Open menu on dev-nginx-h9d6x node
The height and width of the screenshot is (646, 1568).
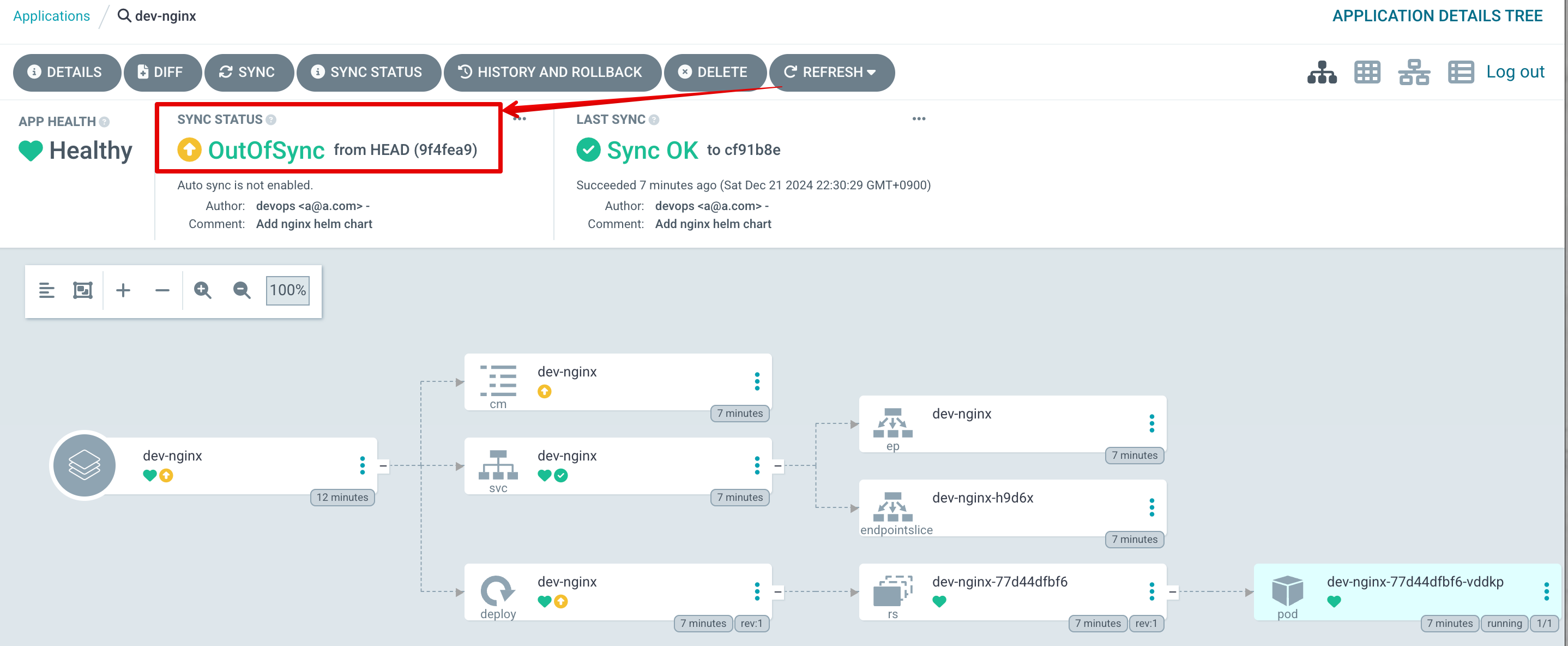(1151, 507)
